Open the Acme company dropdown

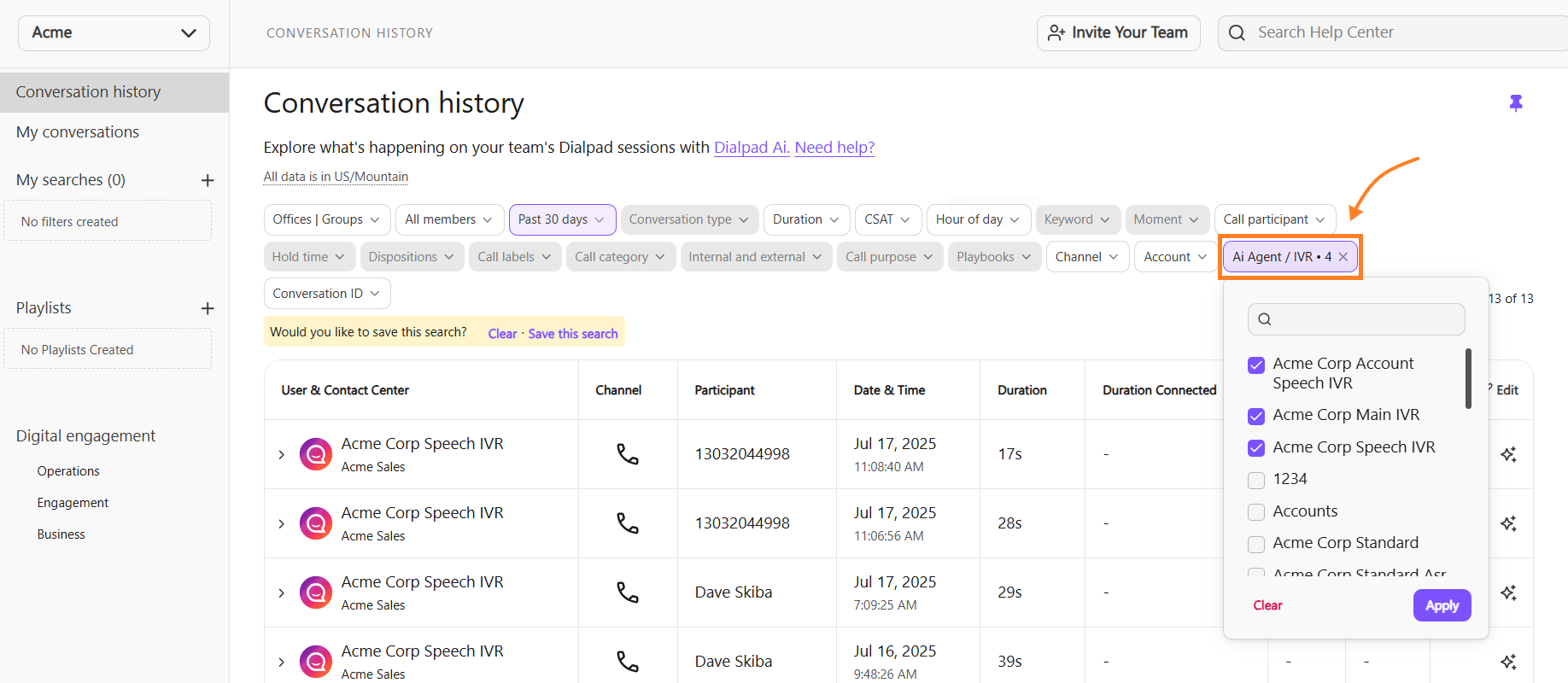[114, 33]
